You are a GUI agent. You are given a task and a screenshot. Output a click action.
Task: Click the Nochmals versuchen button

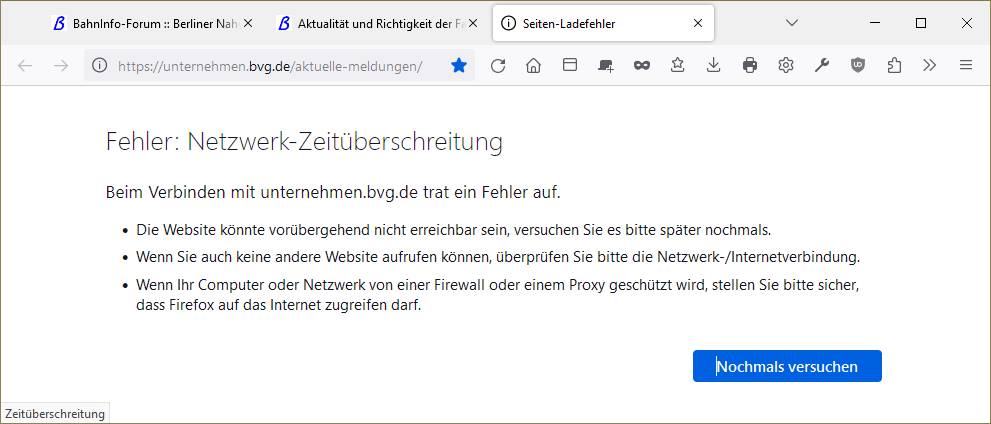pos(787,366)
